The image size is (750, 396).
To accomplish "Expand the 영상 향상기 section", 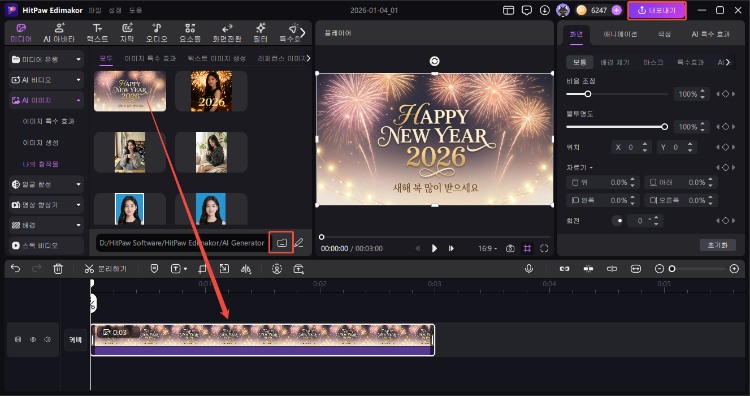I will pyautogui.click(x=46, y=205).
